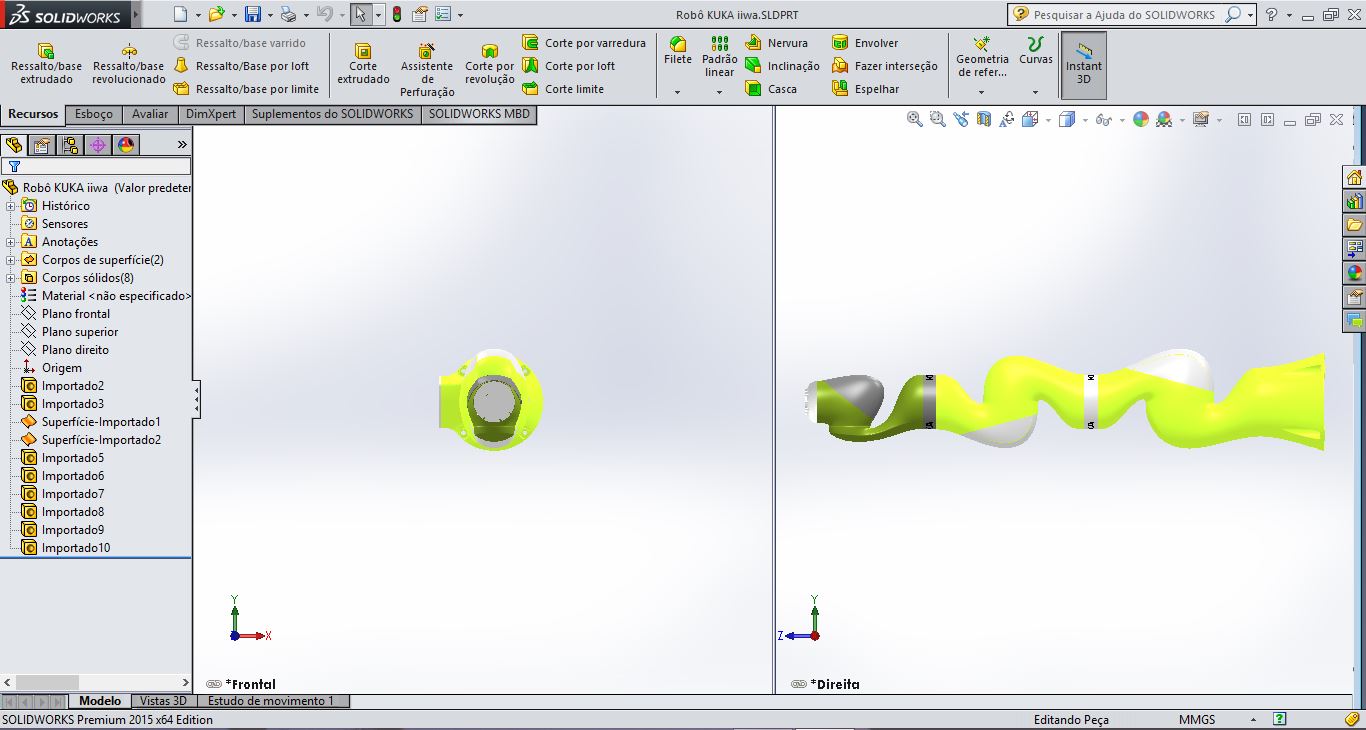Click the feature tree filter field
This screenshot has height=730, width=1366.
click(96, 167)
